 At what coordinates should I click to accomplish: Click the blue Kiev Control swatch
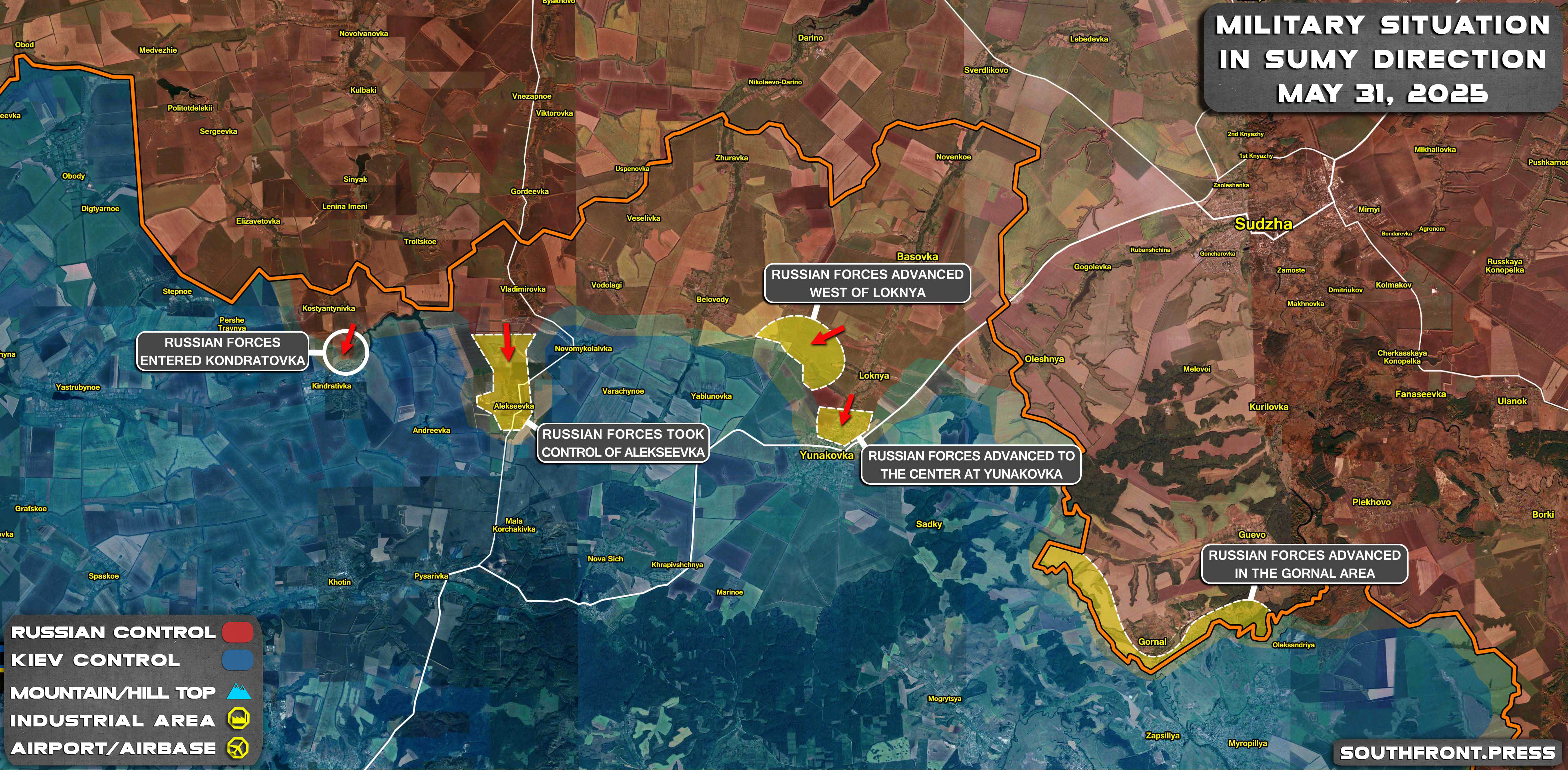pos(237,660)
